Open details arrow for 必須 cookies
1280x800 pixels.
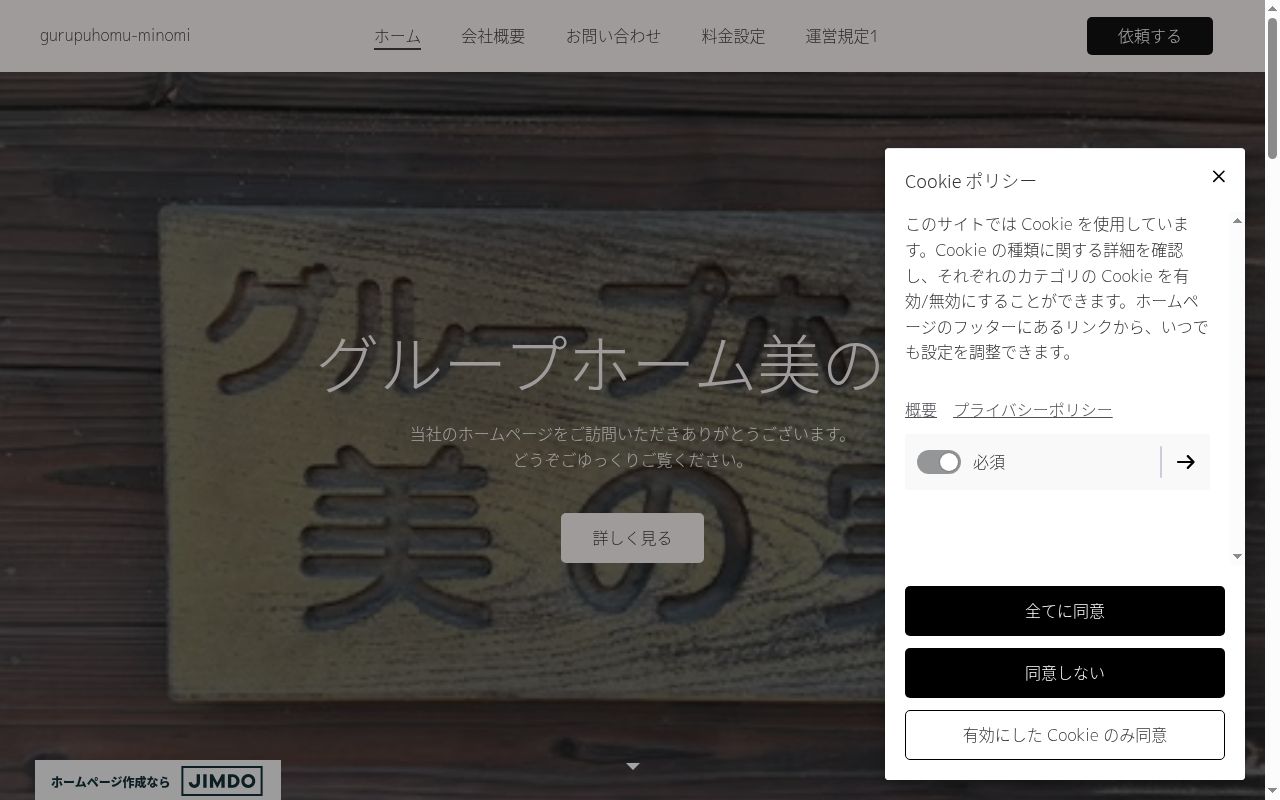tap(1185, 462)
